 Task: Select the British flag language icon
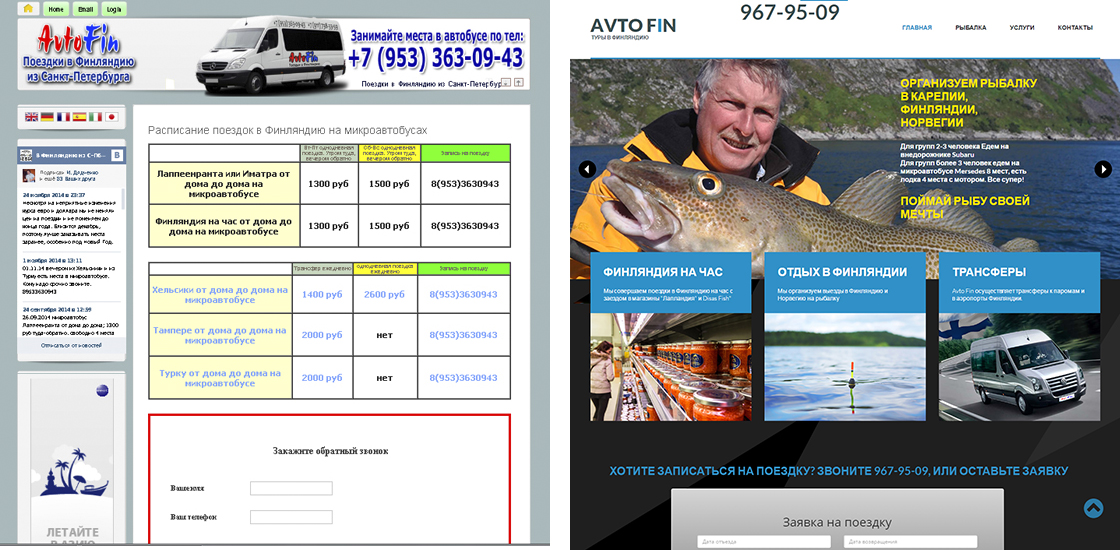(32, 117)
